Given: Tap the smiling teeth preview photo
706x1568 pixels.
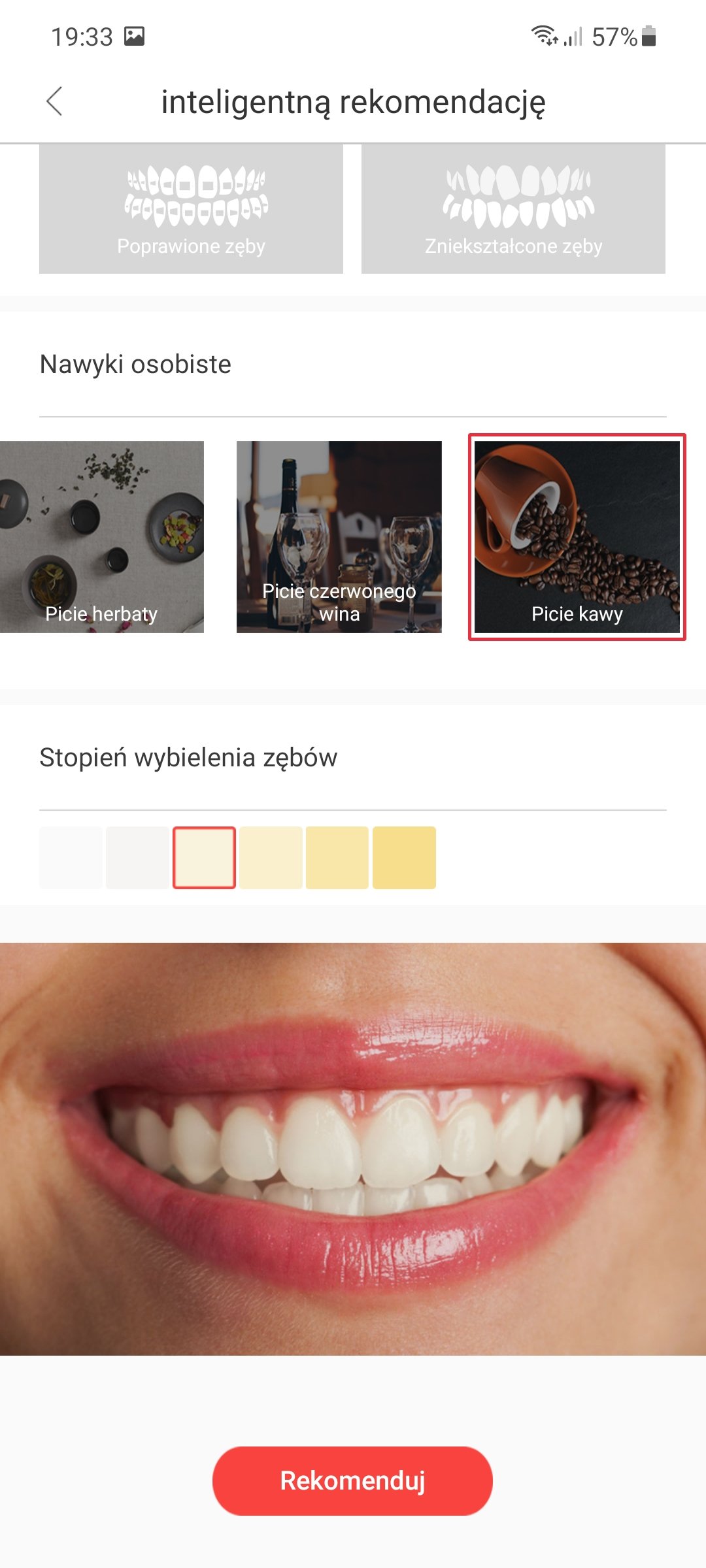Looking at the screenshot, I should click(353, 1149).
